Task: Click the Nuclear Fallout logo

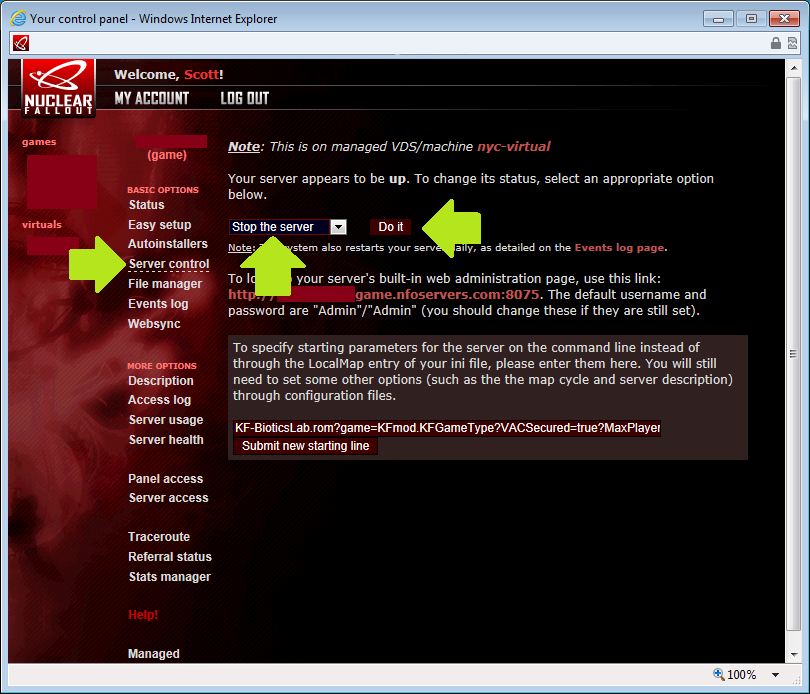Action: click(59, 88)
